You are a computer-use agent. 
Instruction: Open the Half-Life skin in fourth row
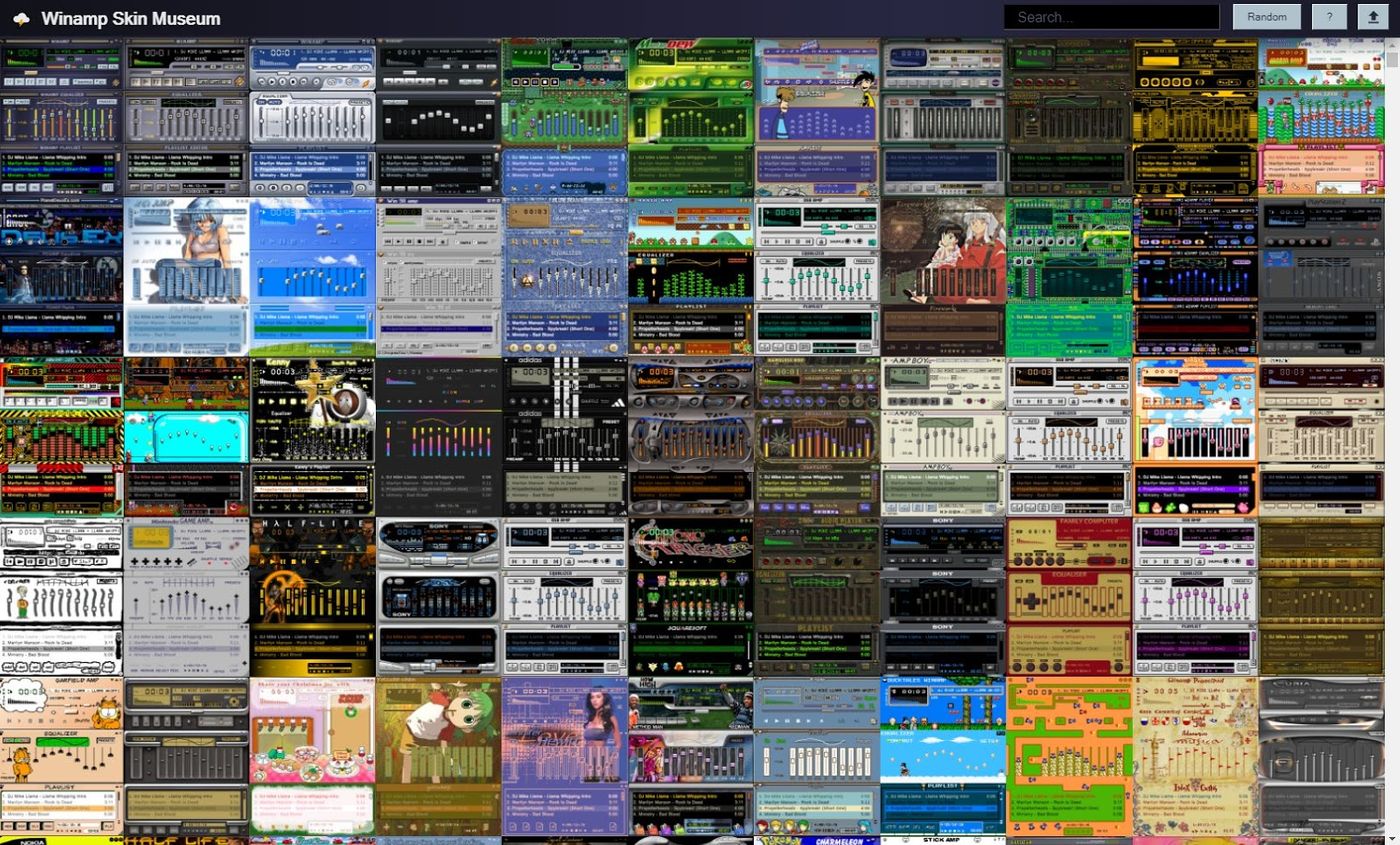pos(313,597)
